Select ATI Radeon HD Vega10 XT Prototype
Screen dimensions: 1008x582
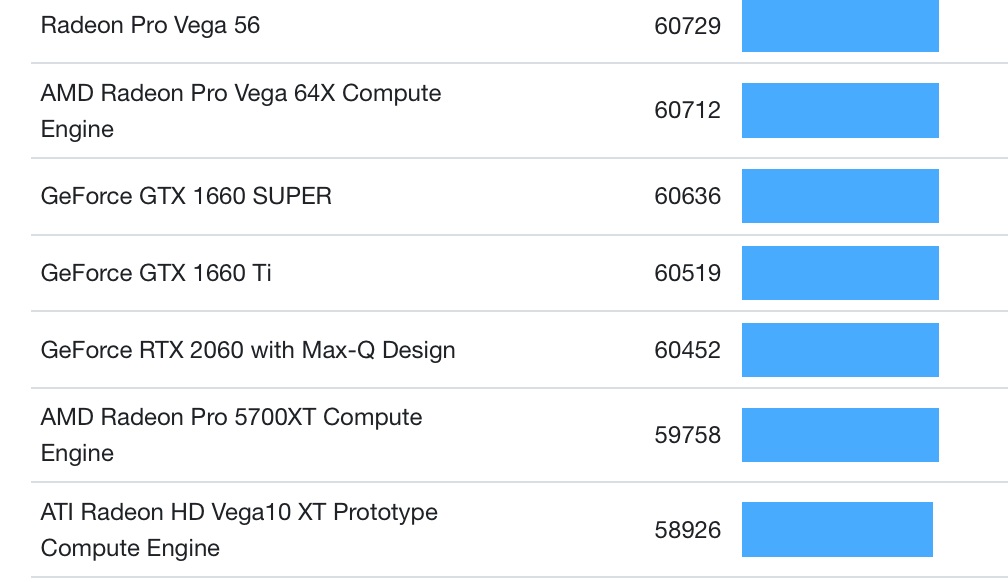(x=239, y=529)
